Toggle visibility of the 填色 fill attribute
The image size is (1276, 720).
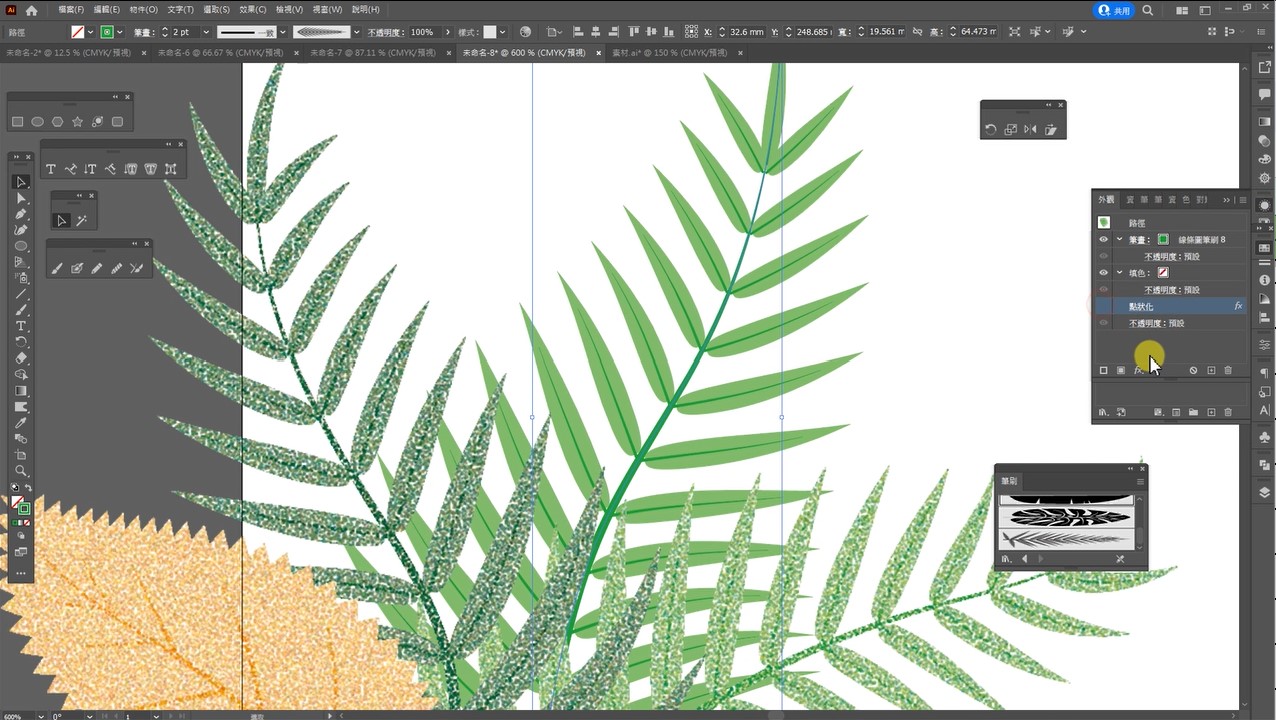click(x=1104, y=273)
